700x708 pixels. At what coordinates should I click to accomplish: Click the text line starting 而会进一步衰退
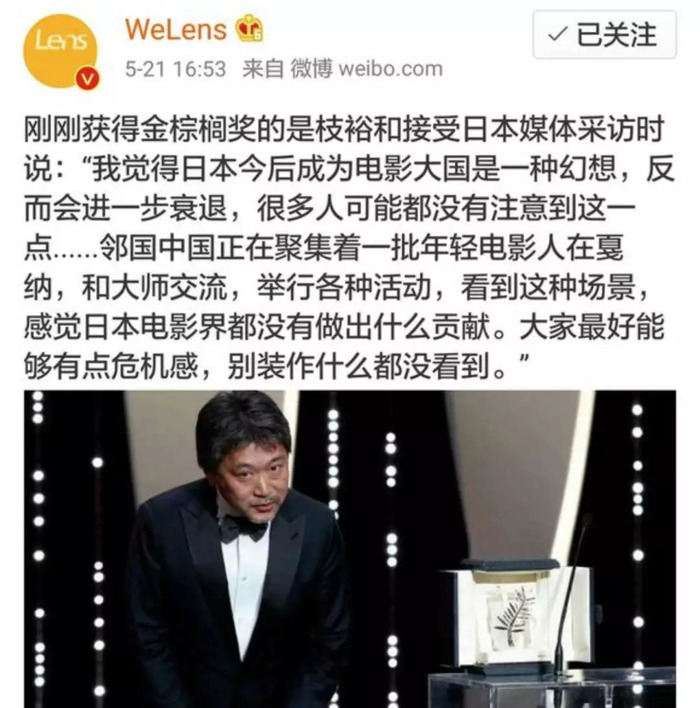(330, 208)
